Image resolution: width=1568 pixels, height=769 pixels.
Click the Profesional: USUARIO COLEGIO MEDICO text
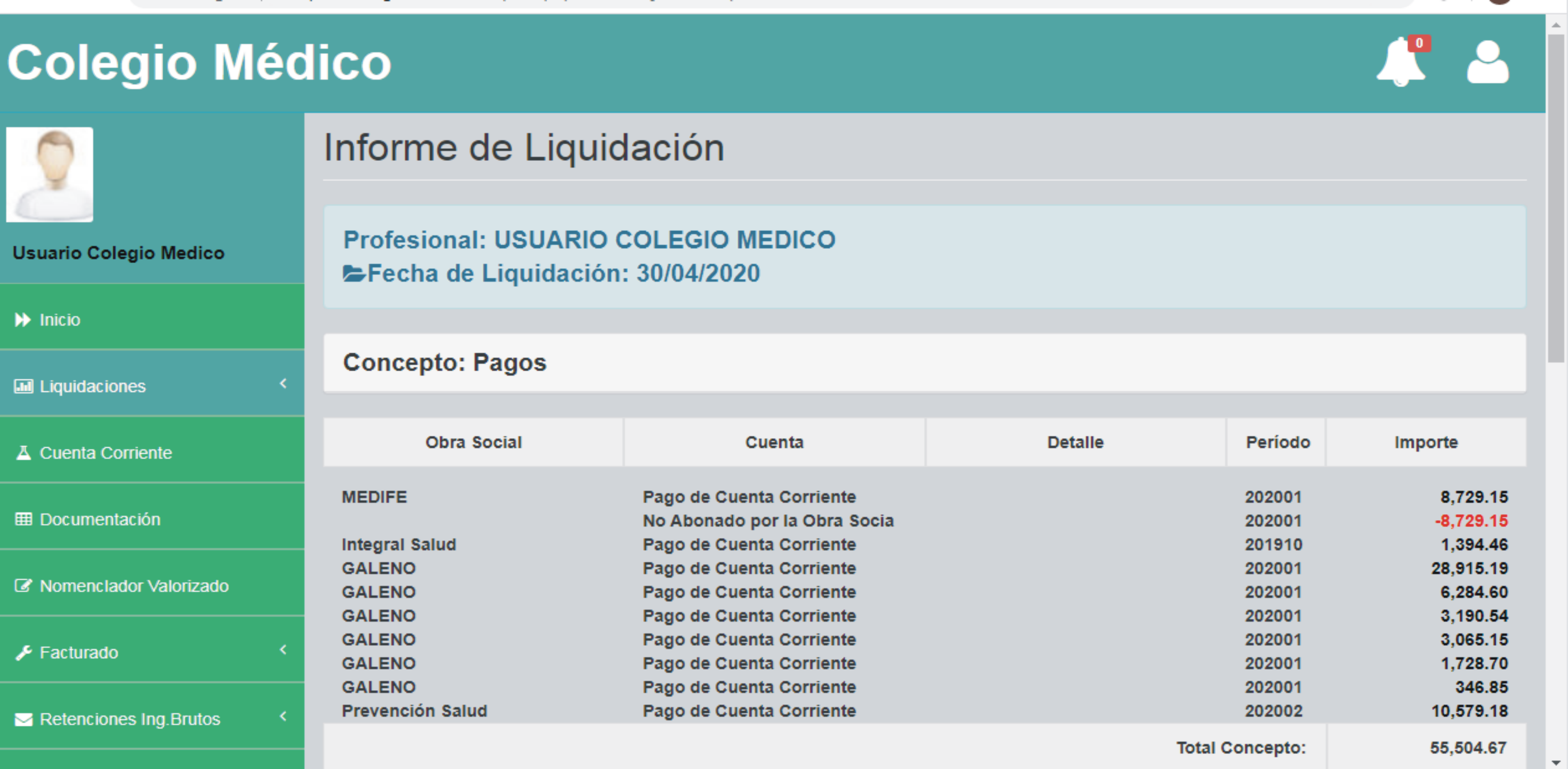[x=589, y=239]
